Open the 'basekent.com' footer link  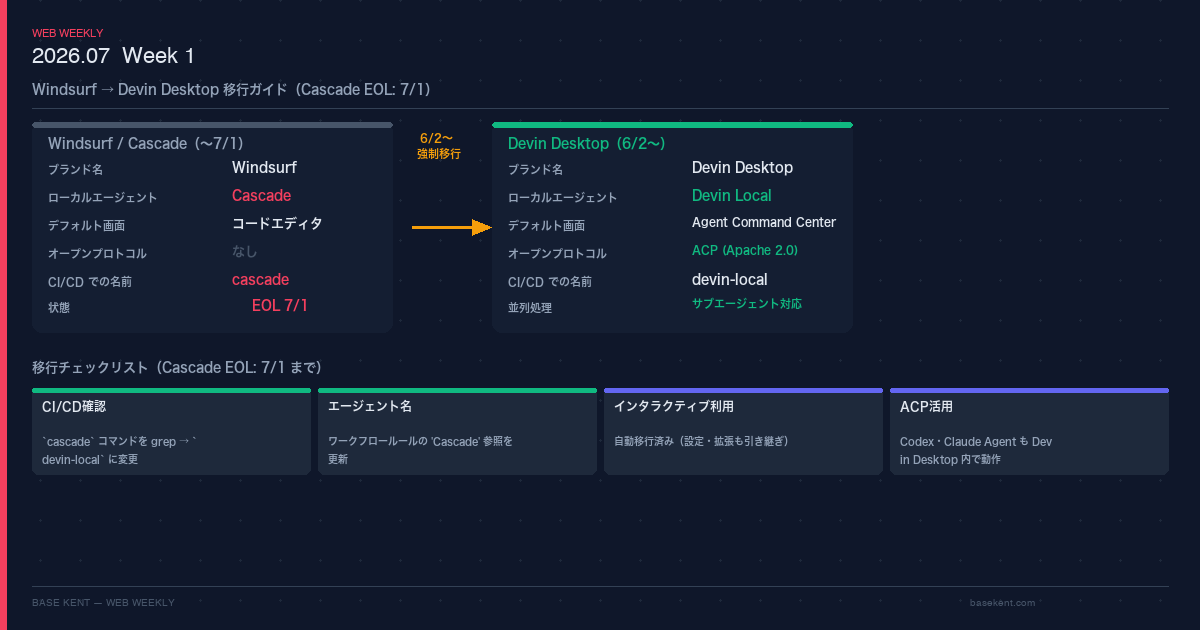click(x=1002, y=602)
